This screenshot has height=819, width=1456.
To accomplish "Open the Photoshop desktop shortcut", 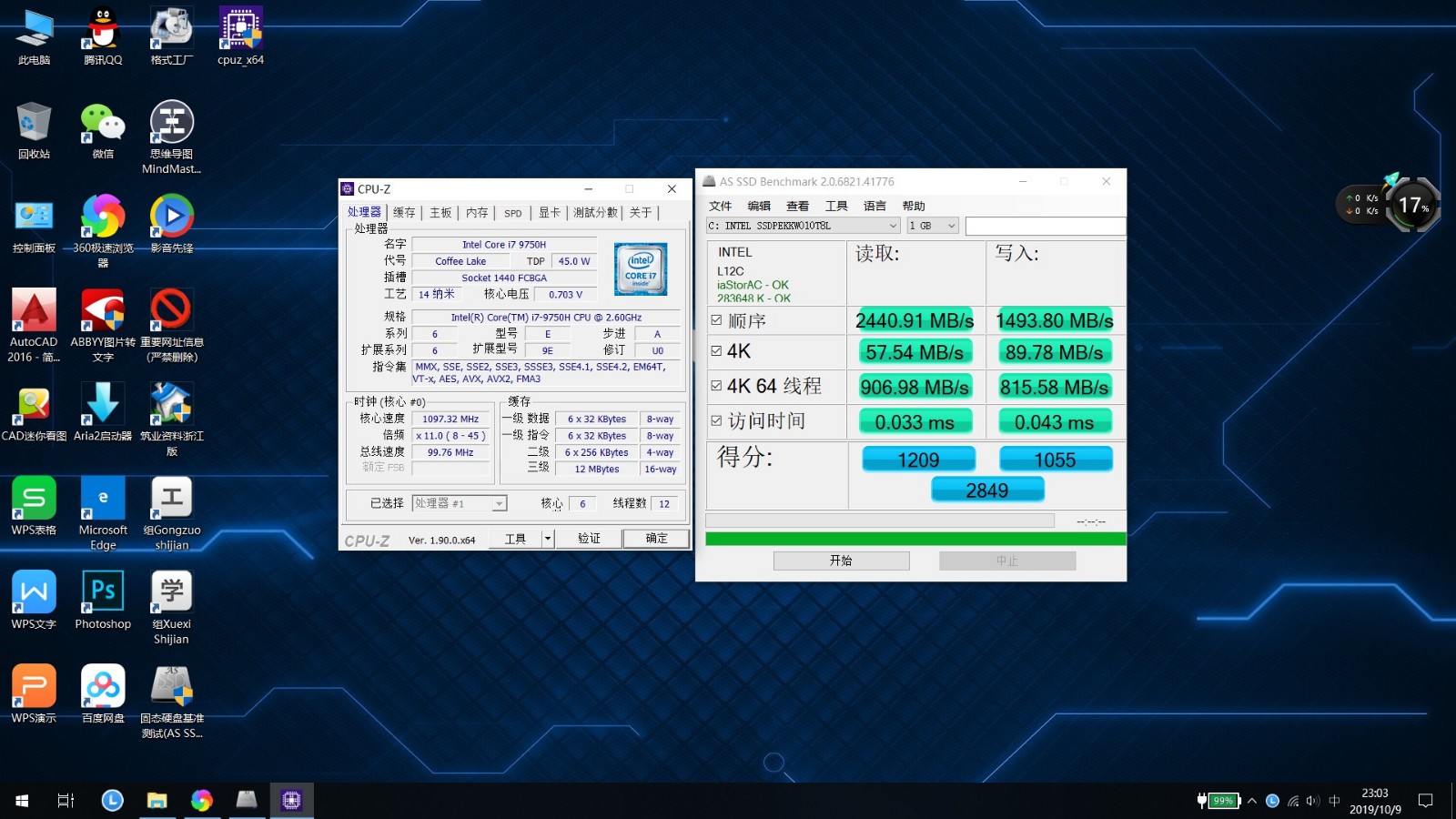I will 103,601.
